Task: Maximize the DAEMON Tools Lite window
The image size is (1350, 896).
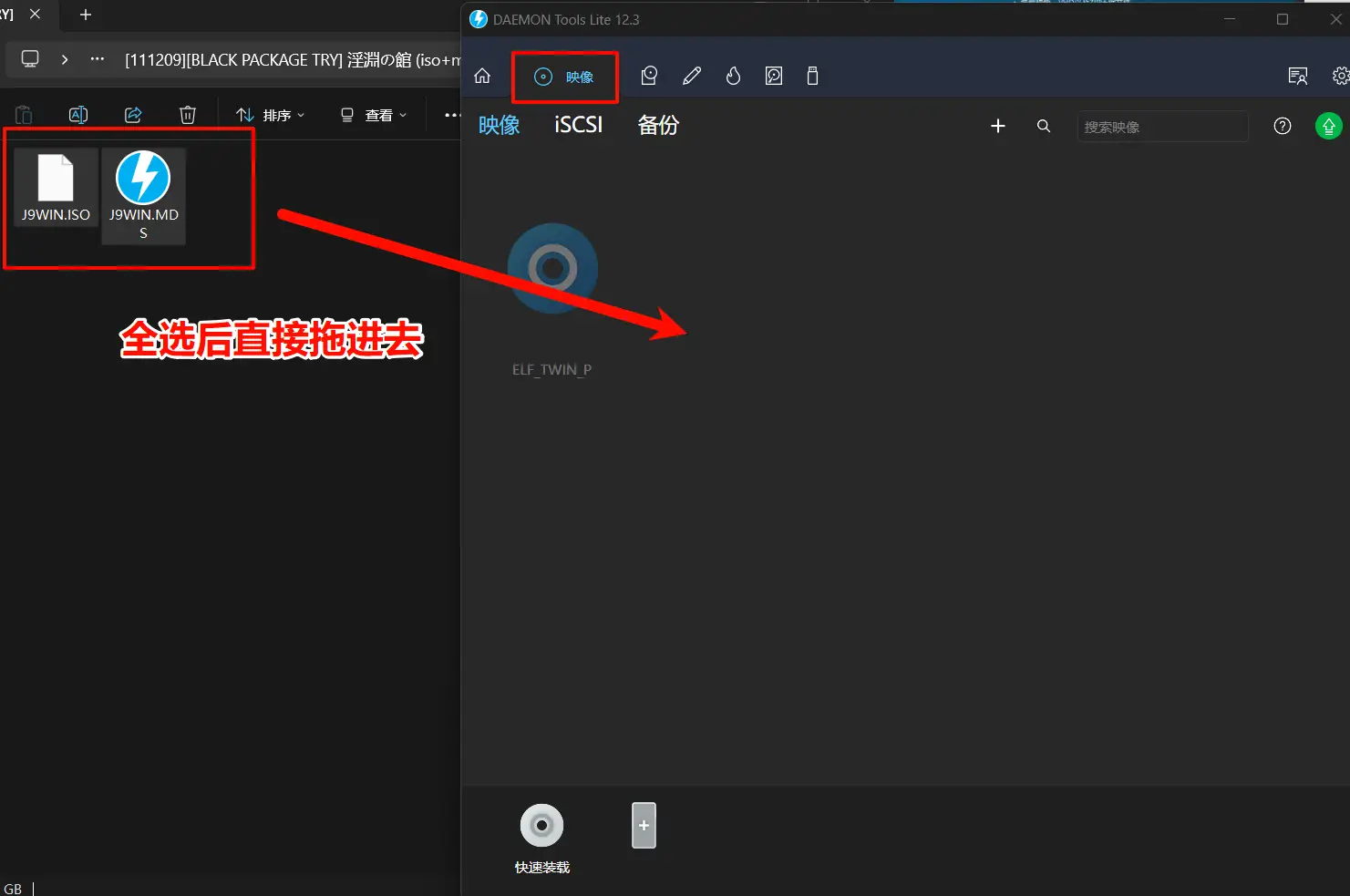Action: [x=1283, y=19]
